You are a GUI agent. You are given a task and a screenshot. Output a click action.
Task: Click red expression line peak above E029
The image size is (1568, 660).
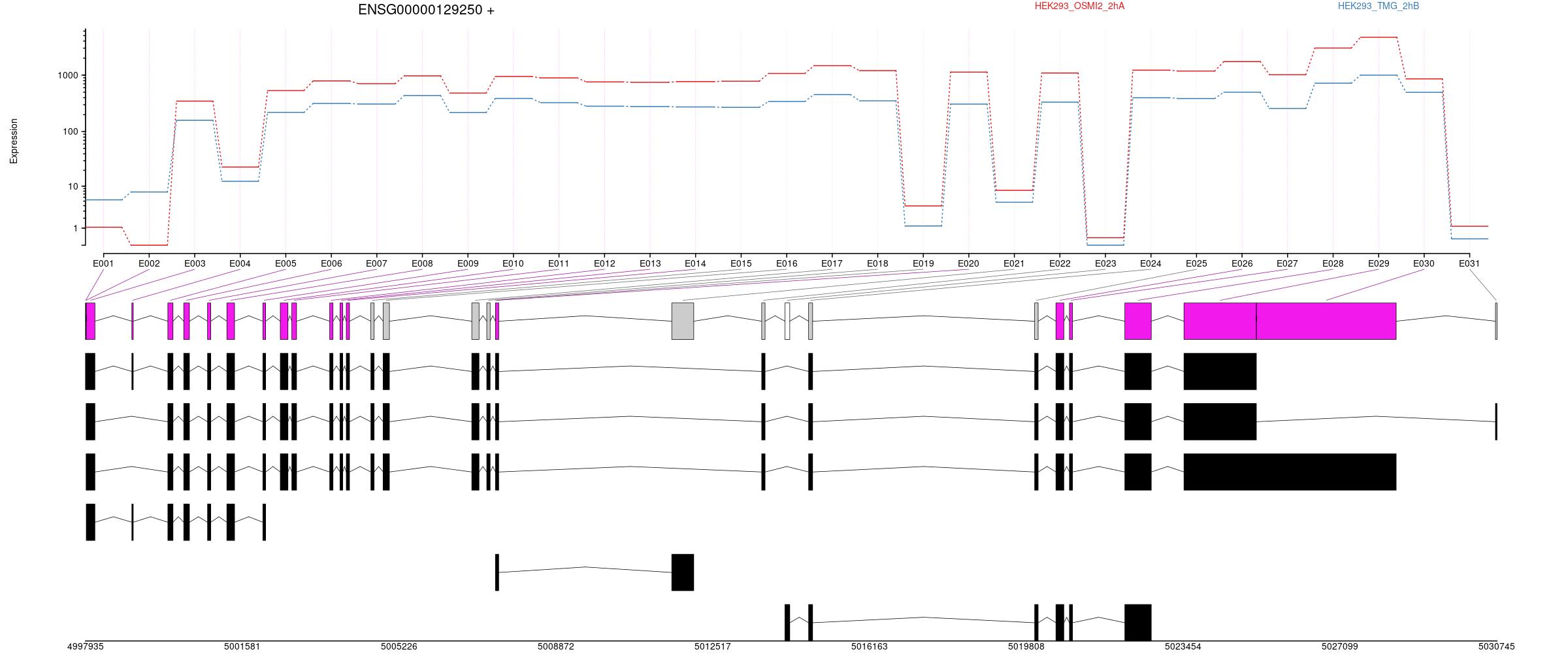click(x=1379, y=37)
